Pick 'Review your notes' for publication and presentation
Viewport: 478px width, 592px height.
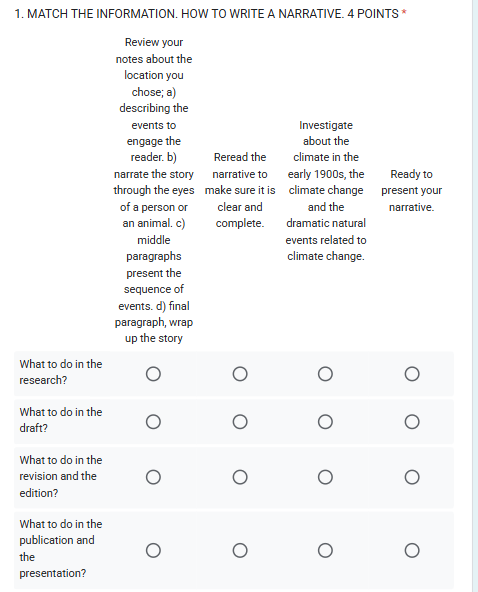click(x=153, y=550)
